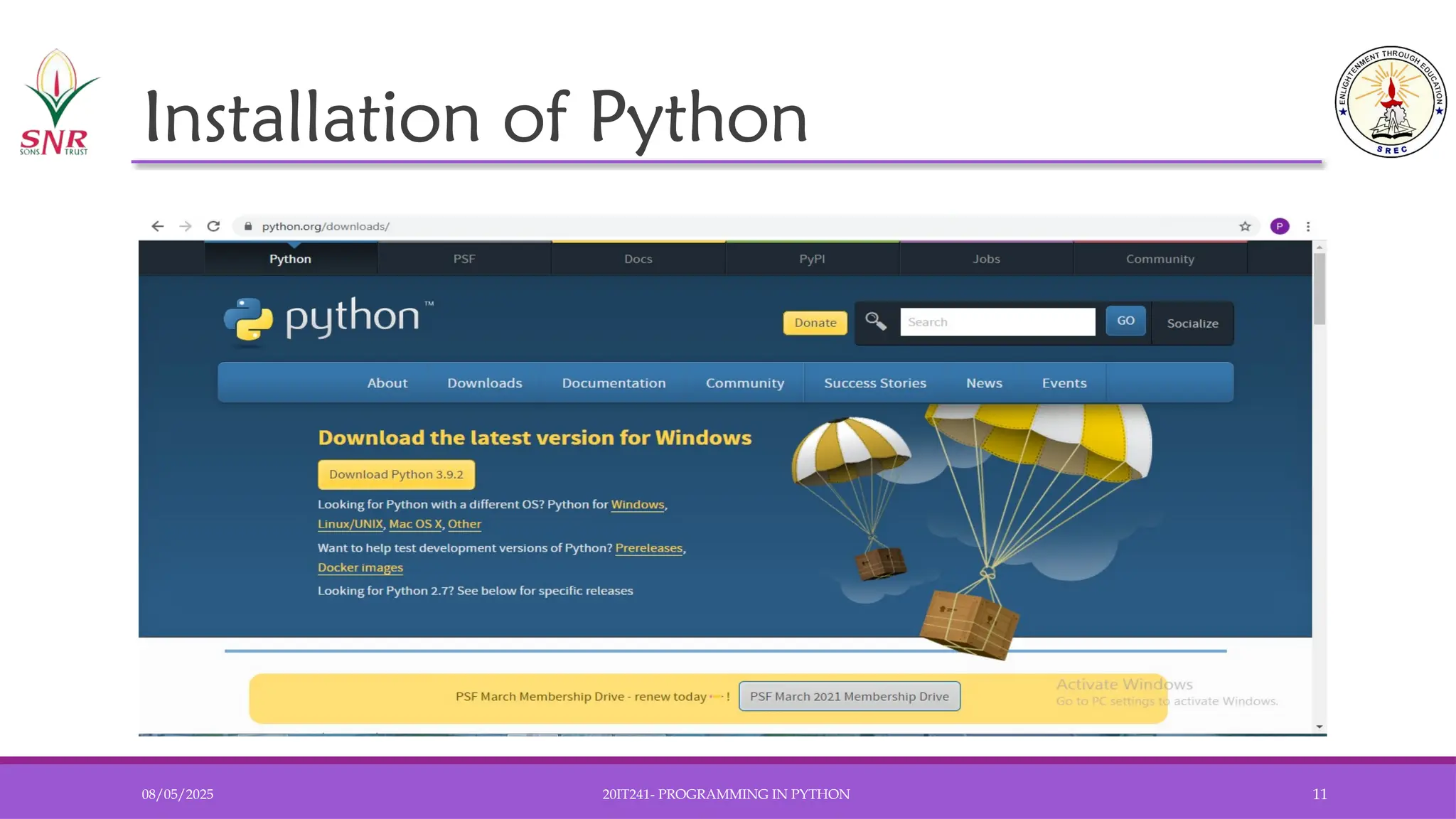Click the footer date 08/05/2025
The width and height of the screenshot is (1456, 819).
(x=177, y=794)
